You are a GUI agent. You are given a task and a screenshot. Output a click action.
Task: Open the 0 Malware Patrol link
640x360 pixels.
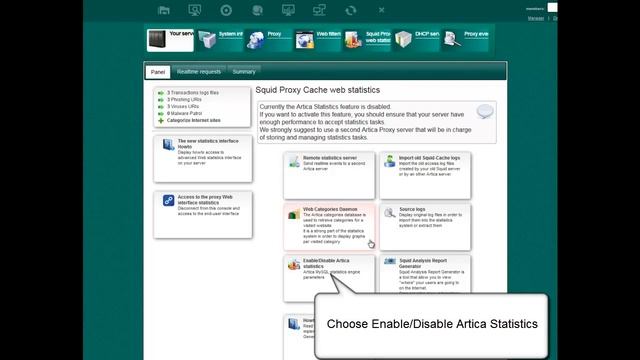184,113
